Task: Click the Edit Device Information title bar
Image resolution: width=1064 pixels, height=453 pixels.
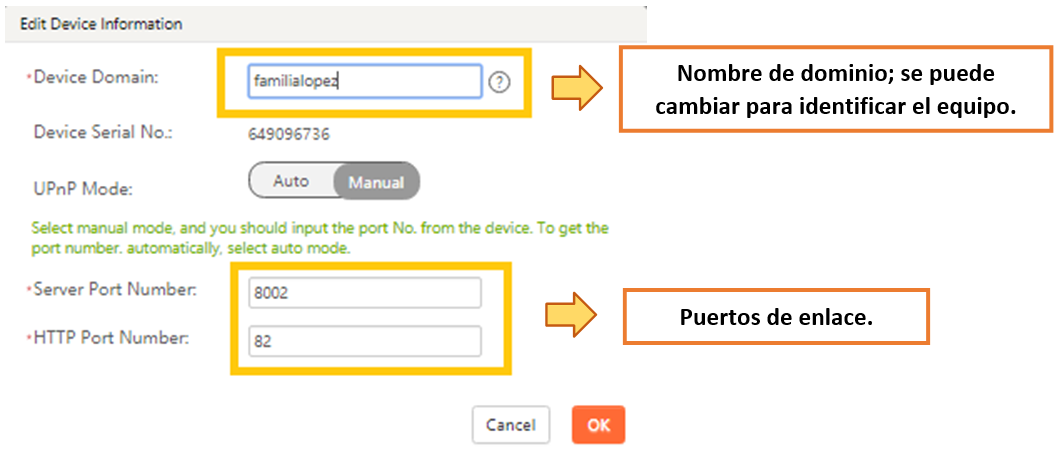Action: 326,24
